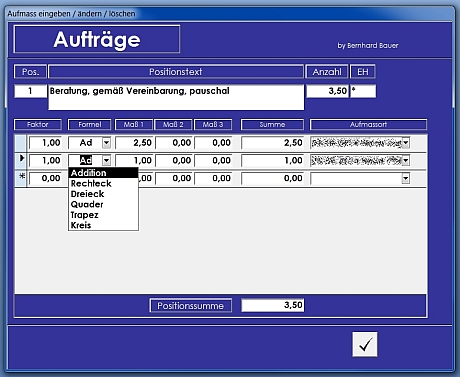This screenshot has width=460, height=377.
Task: Click the Anzahl header label
Action: click(327, 72)
